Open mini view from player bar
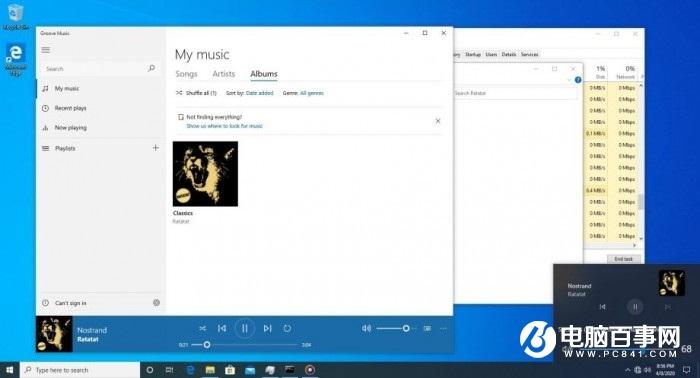The height and width of the screenshot is (378, 700). click(x=427, y=328)
